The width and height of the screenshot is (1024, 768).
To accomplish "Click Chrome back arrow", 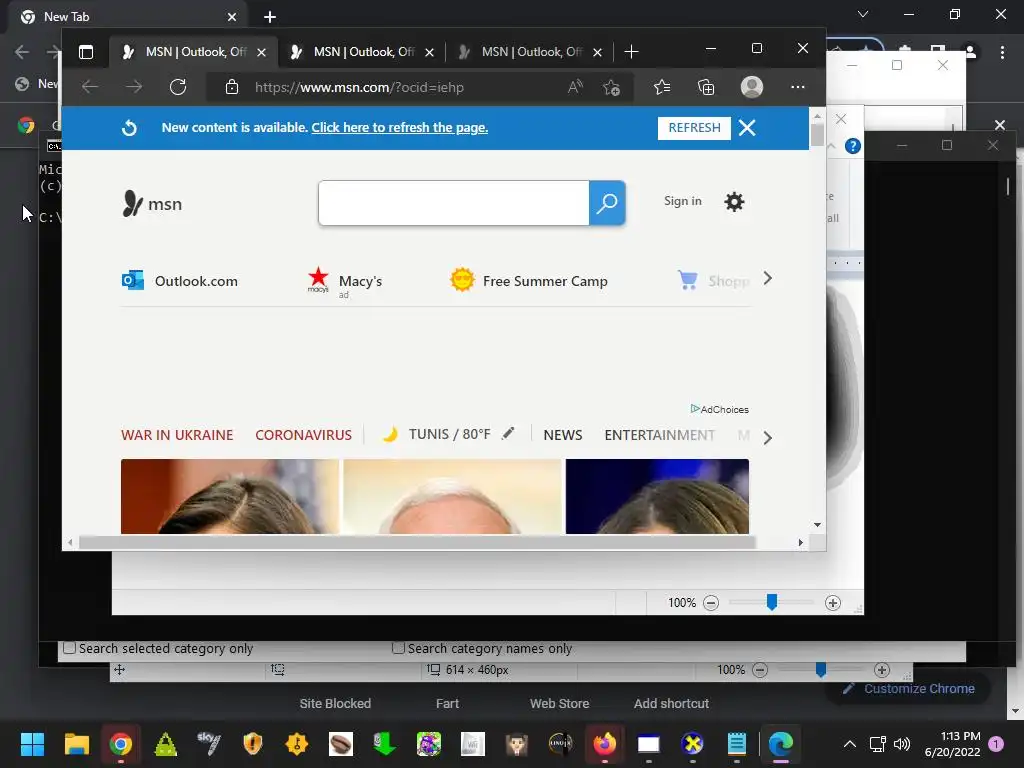I will [22, 52].
